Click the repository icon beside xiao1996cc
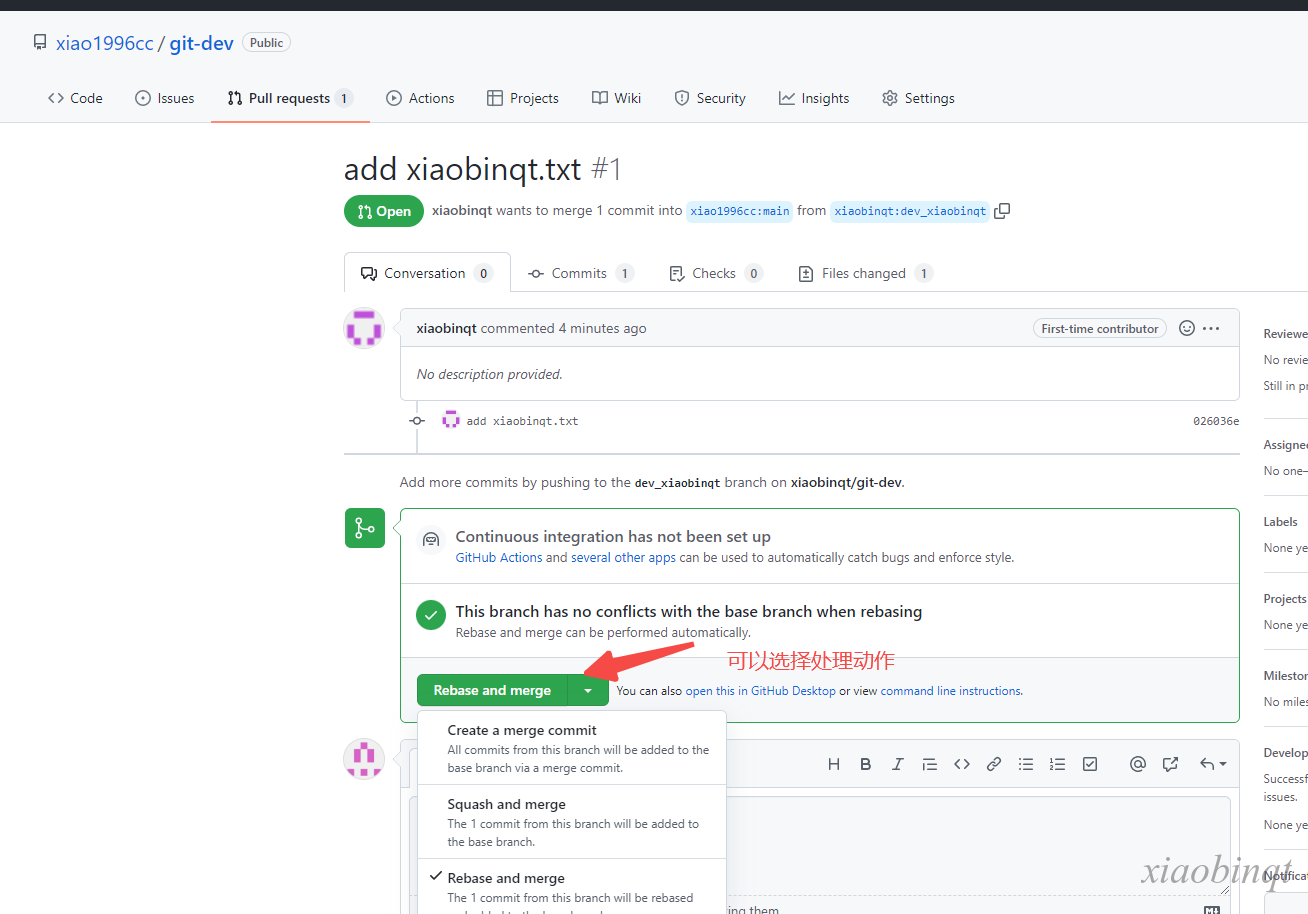 [x=40, y=43]
